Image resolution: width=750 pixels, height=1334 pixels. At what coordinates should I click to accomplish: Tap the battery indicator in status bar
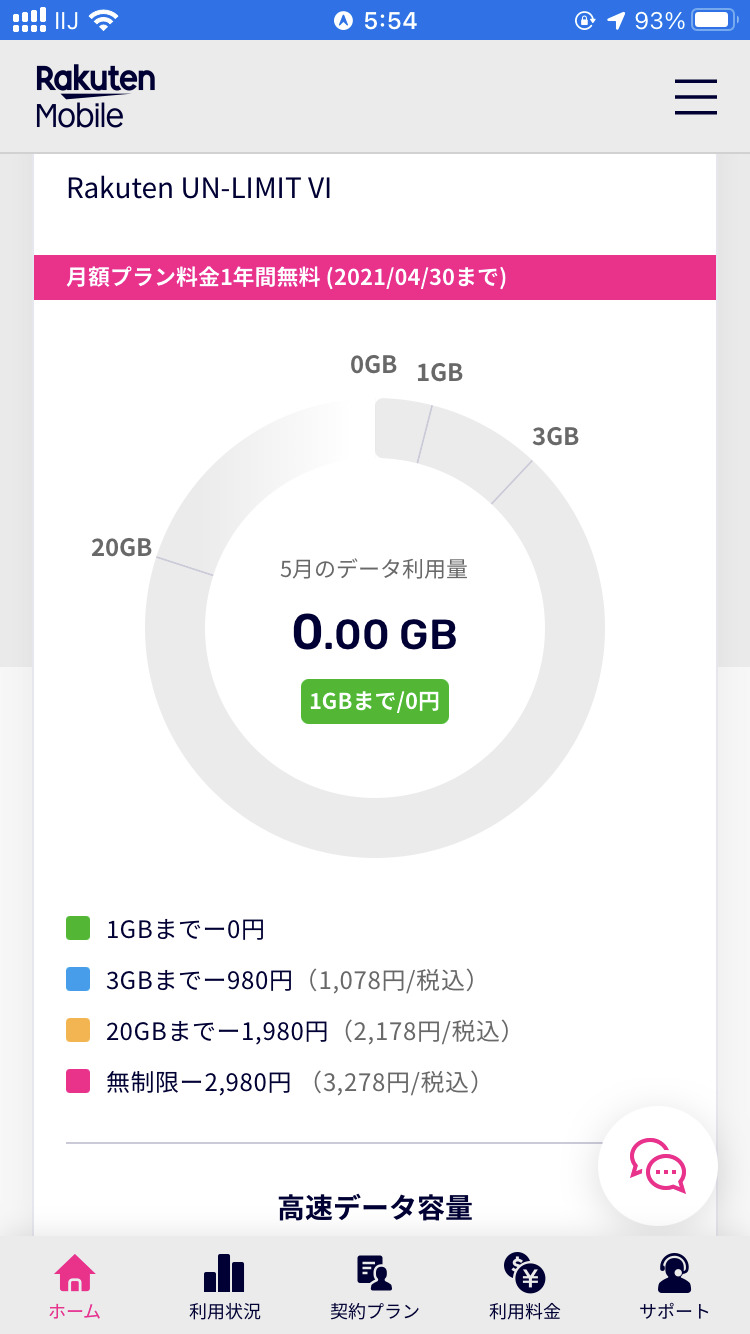pyautogui.click(x=713, y=20)
